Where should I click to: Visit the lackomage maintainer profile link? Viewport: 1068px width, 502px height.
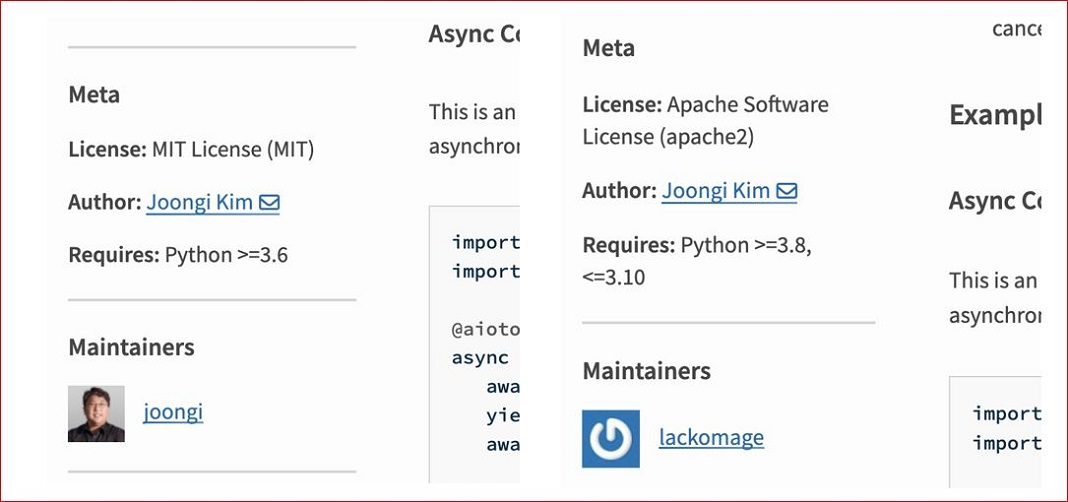pyautogui.click(x=712, y=437)
